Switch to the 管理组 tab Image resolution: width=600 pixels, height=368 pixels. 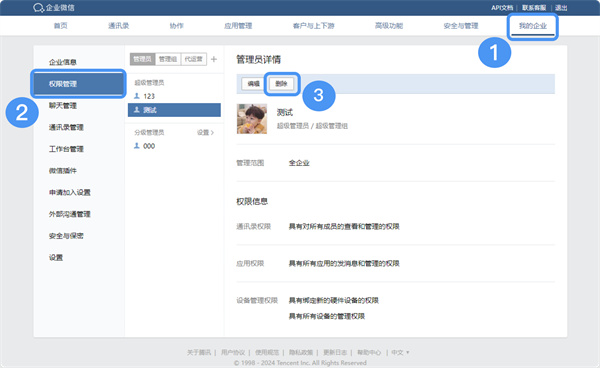168,59
